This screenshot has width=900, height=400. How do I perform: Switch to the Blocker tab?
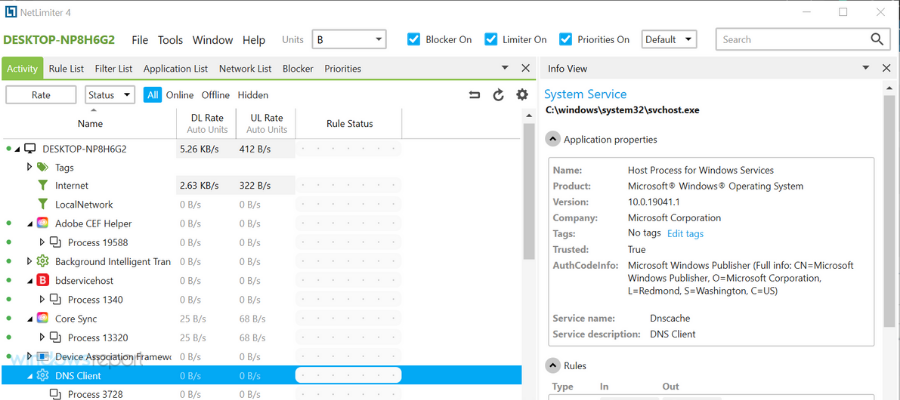pos(298,68)
